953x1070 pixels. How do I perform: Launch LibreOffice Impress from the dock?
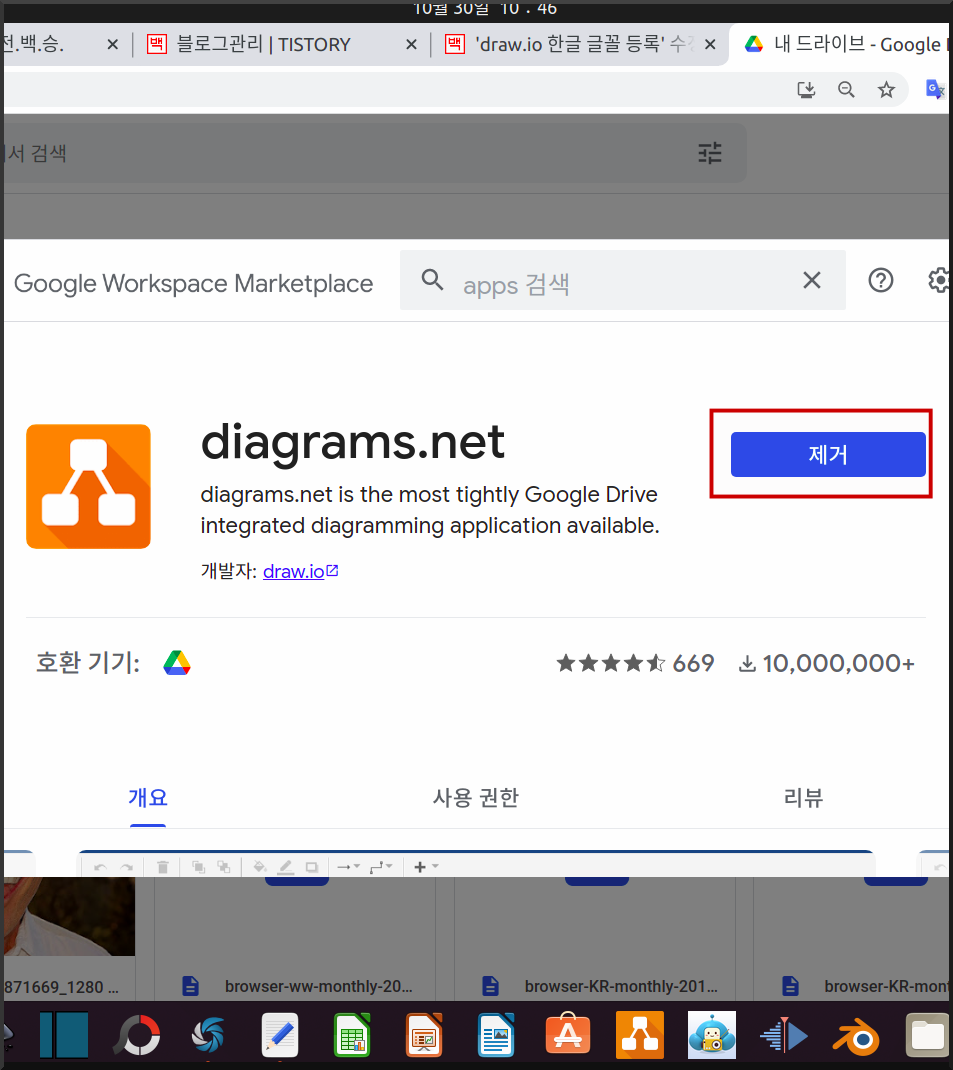pyautogui.click(x=424, y=1035)
